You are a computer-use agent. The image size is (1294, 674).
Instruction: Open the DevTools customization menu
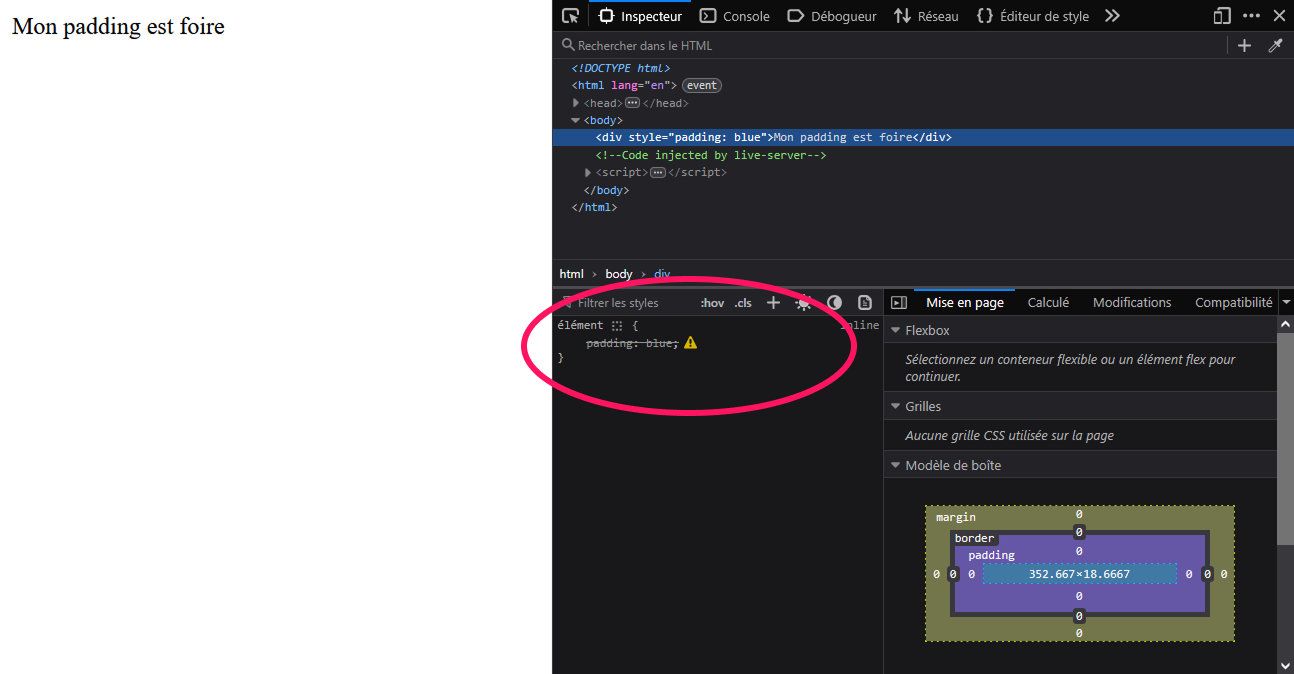click(x=1251, y=16)
